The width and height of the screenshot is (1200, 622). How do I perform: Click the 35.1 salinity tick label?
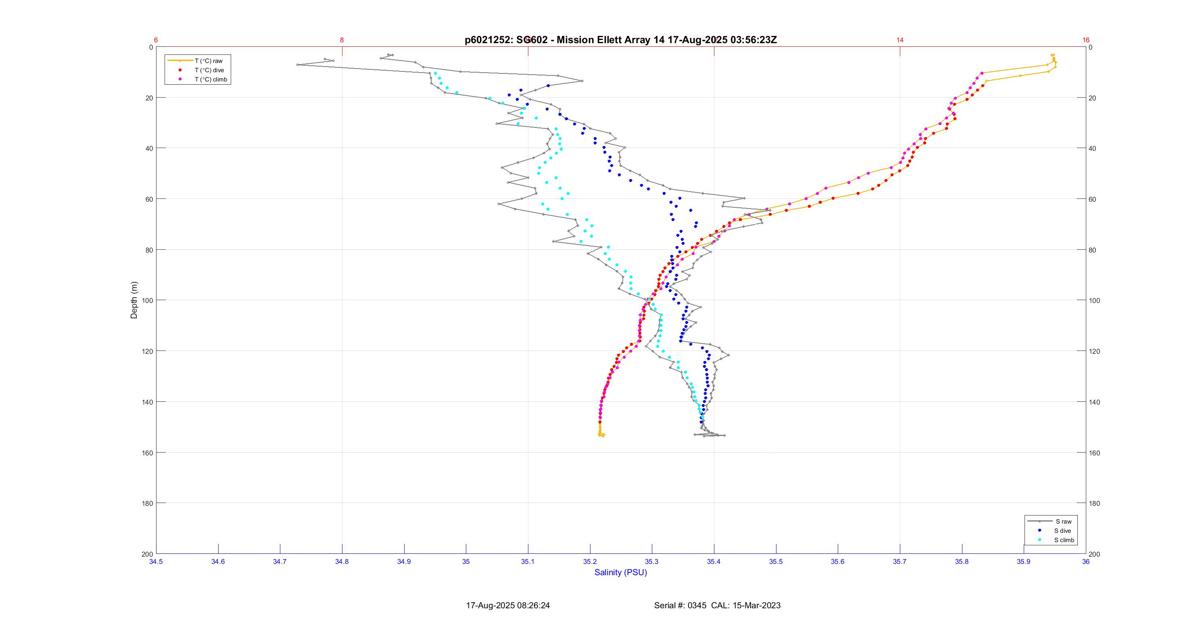(x=528, y=561)
